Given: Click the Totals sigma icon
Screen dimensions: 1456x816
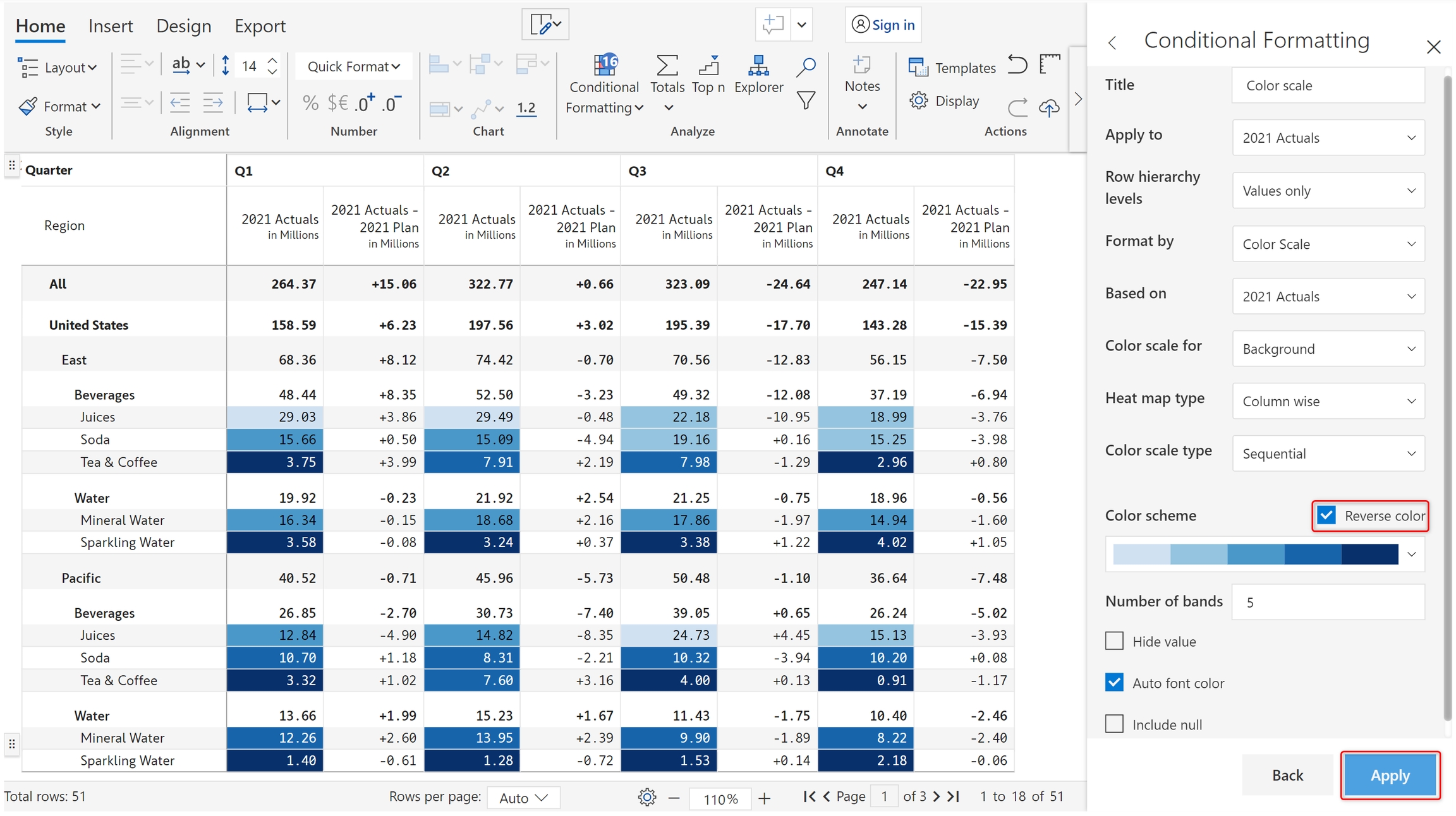Looking at the screenshot, I should tap(667, 66).
